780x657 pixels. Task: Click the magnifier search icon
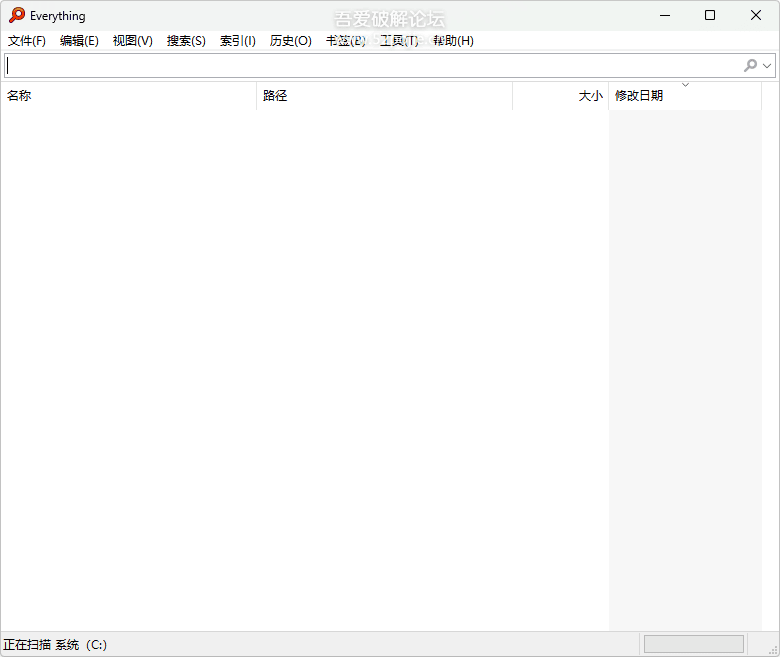[750, 65]
